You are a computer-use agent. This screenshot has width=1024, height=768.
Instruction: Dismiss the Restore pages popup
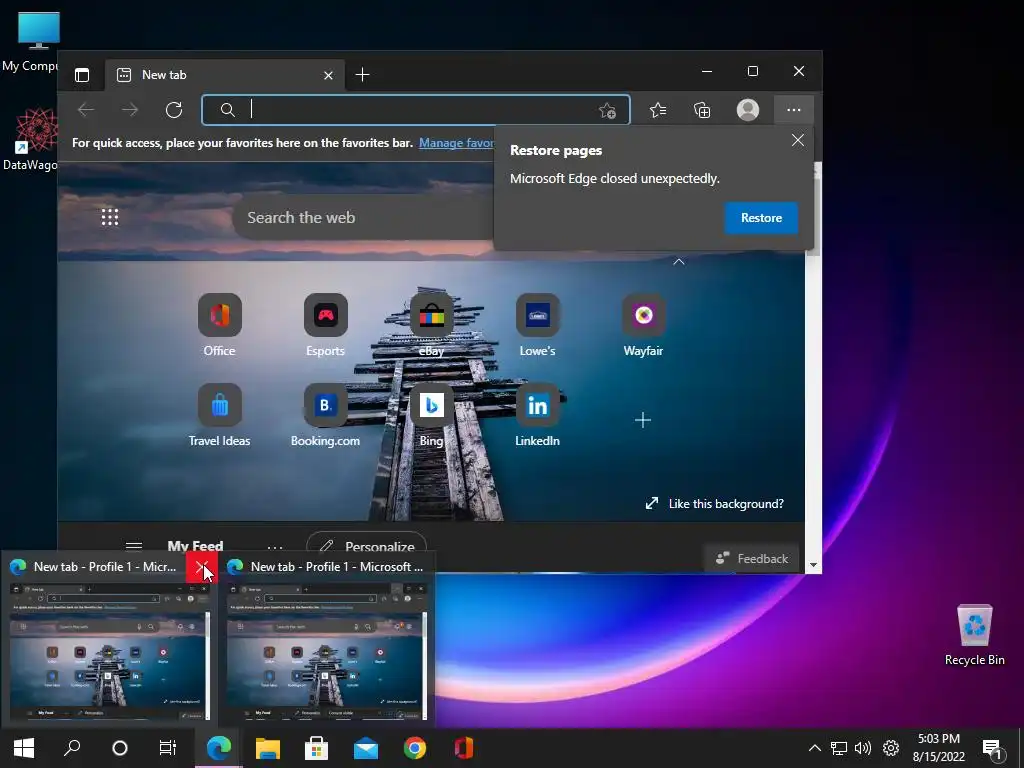click(797, 140)
